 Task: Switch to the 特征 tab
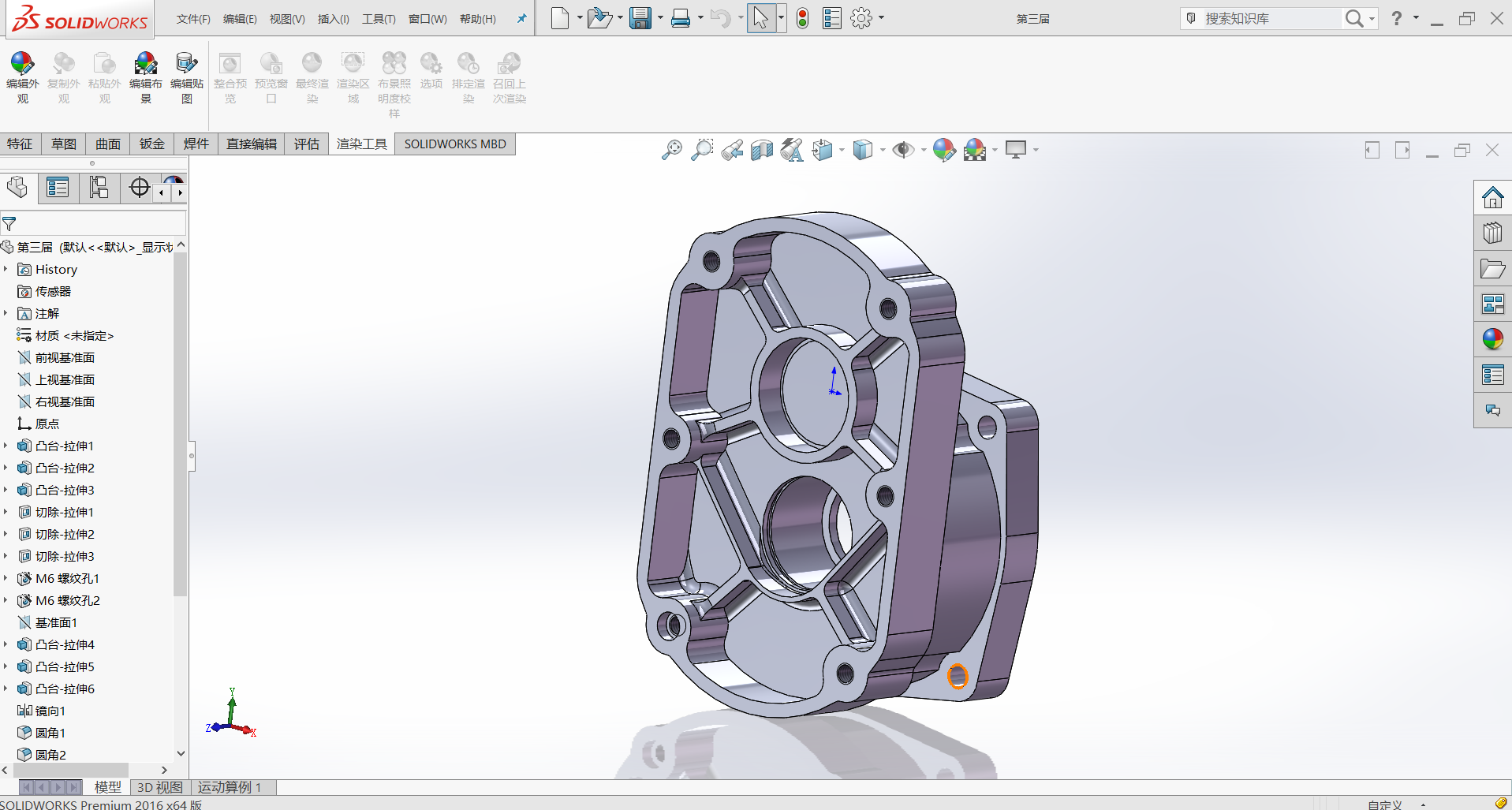21,144
